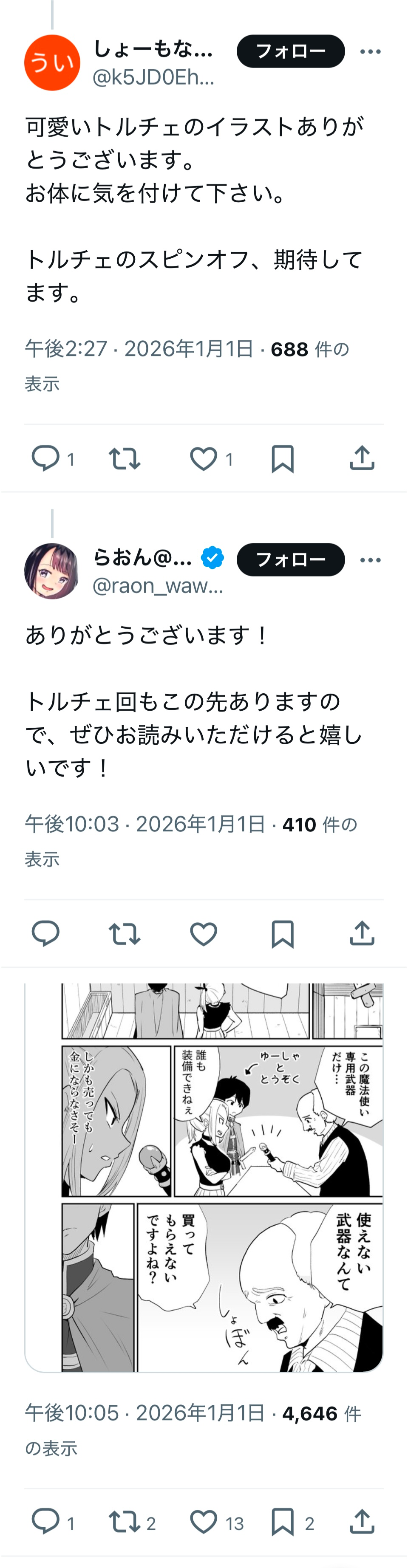Open more options for しょーもな tweet
The width and height of the screenshot is (408, 1568).
tap(370, 52)
